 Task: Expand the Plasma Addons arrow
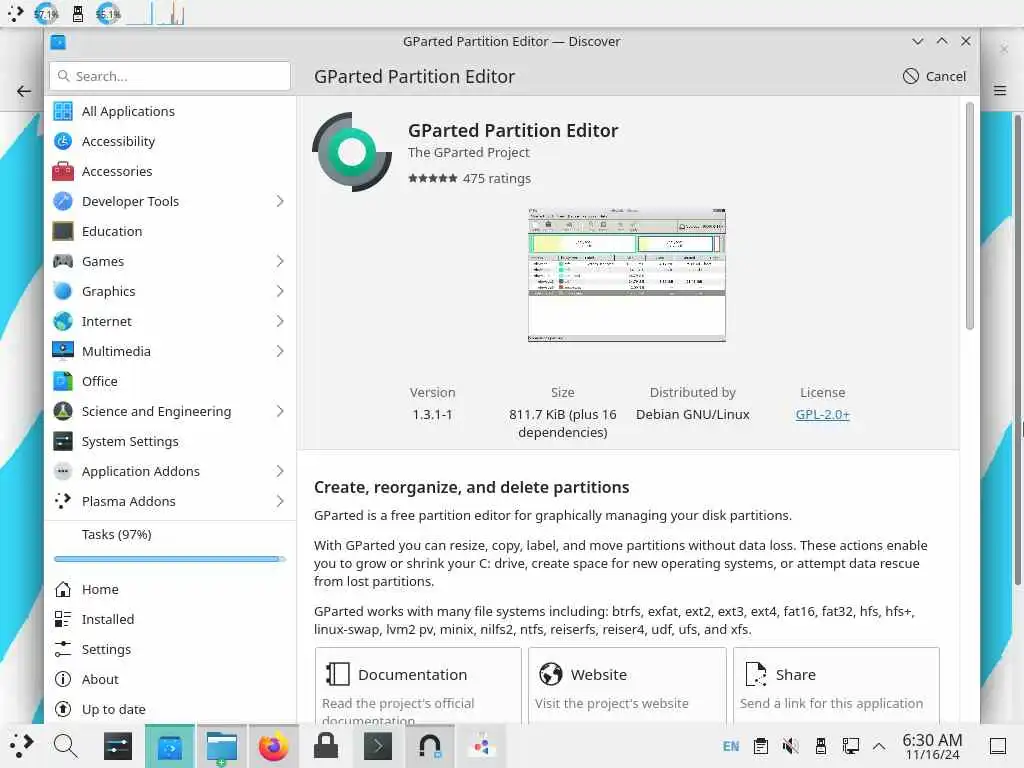[x=280, y=502]
